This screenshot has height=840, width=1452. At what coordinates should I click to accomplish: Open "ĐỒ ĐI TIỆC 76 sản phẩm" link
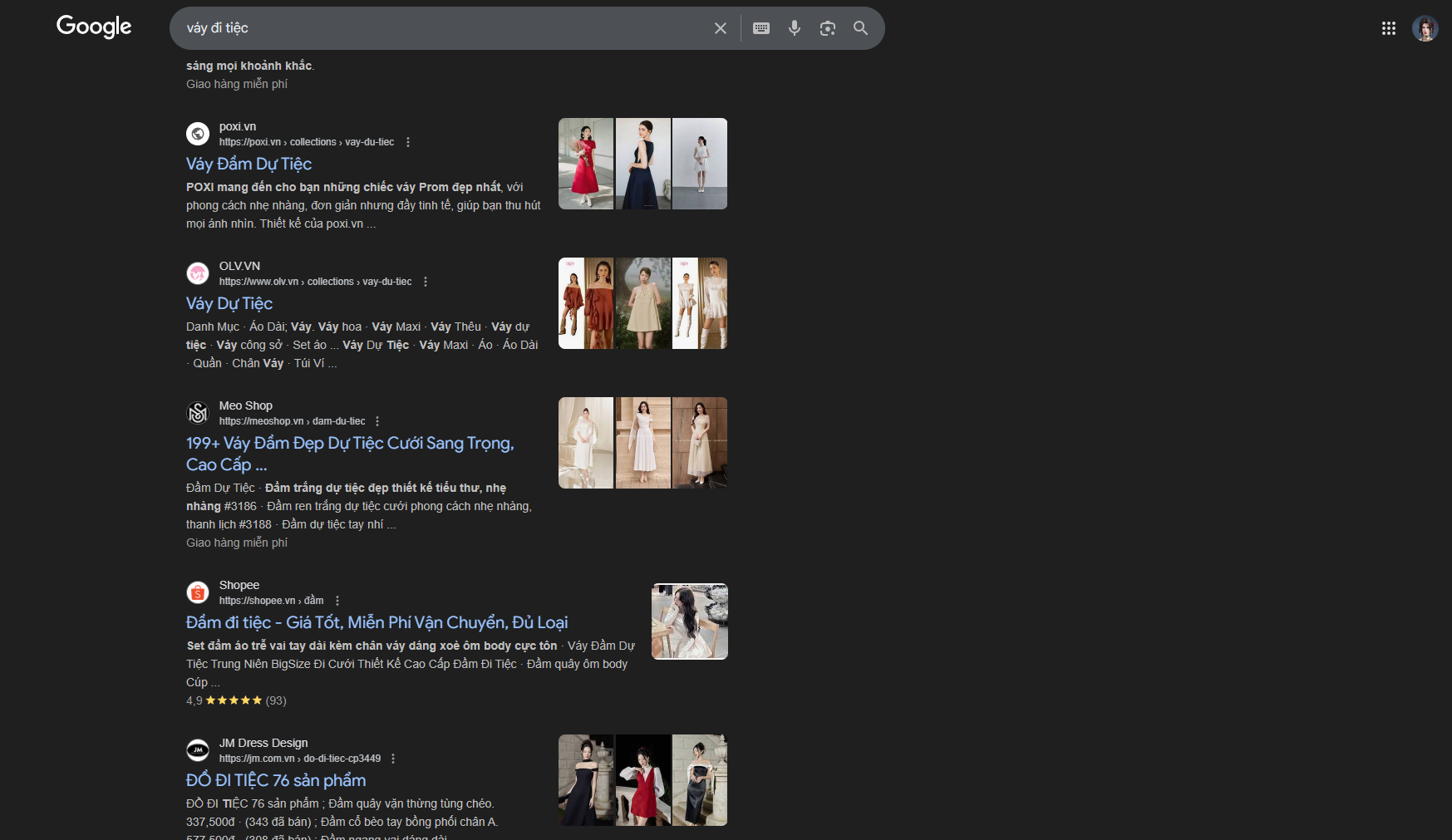coord(276,780)
